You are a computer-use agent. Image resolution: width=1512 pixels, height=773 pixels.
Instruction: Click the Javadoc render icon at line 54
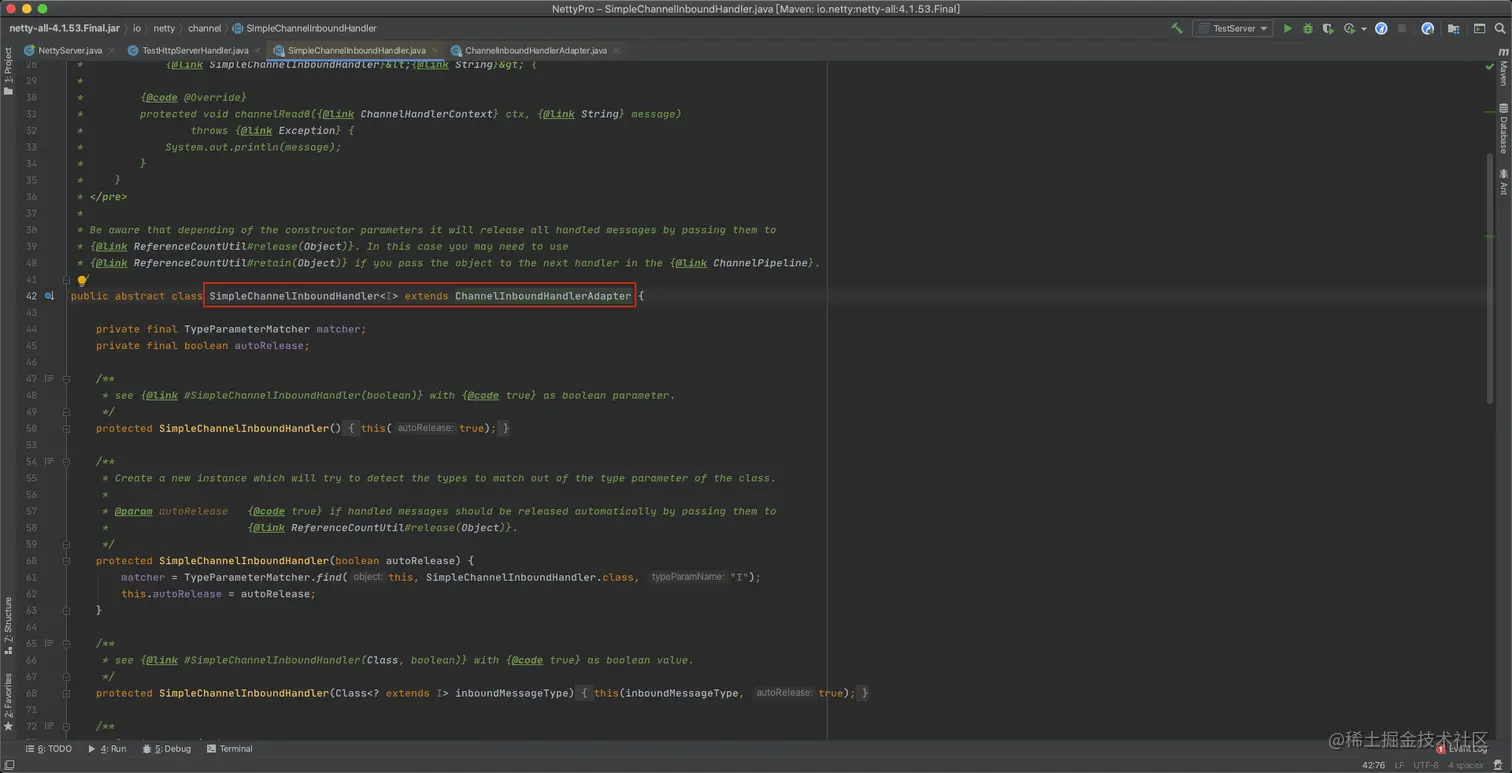[48, 462]
